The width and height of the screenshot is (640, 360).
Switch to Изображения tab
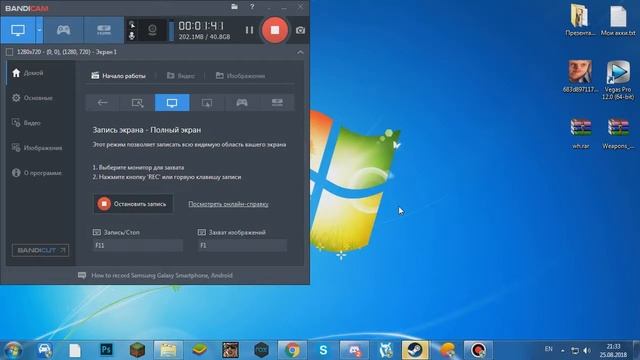click(240, 76)
